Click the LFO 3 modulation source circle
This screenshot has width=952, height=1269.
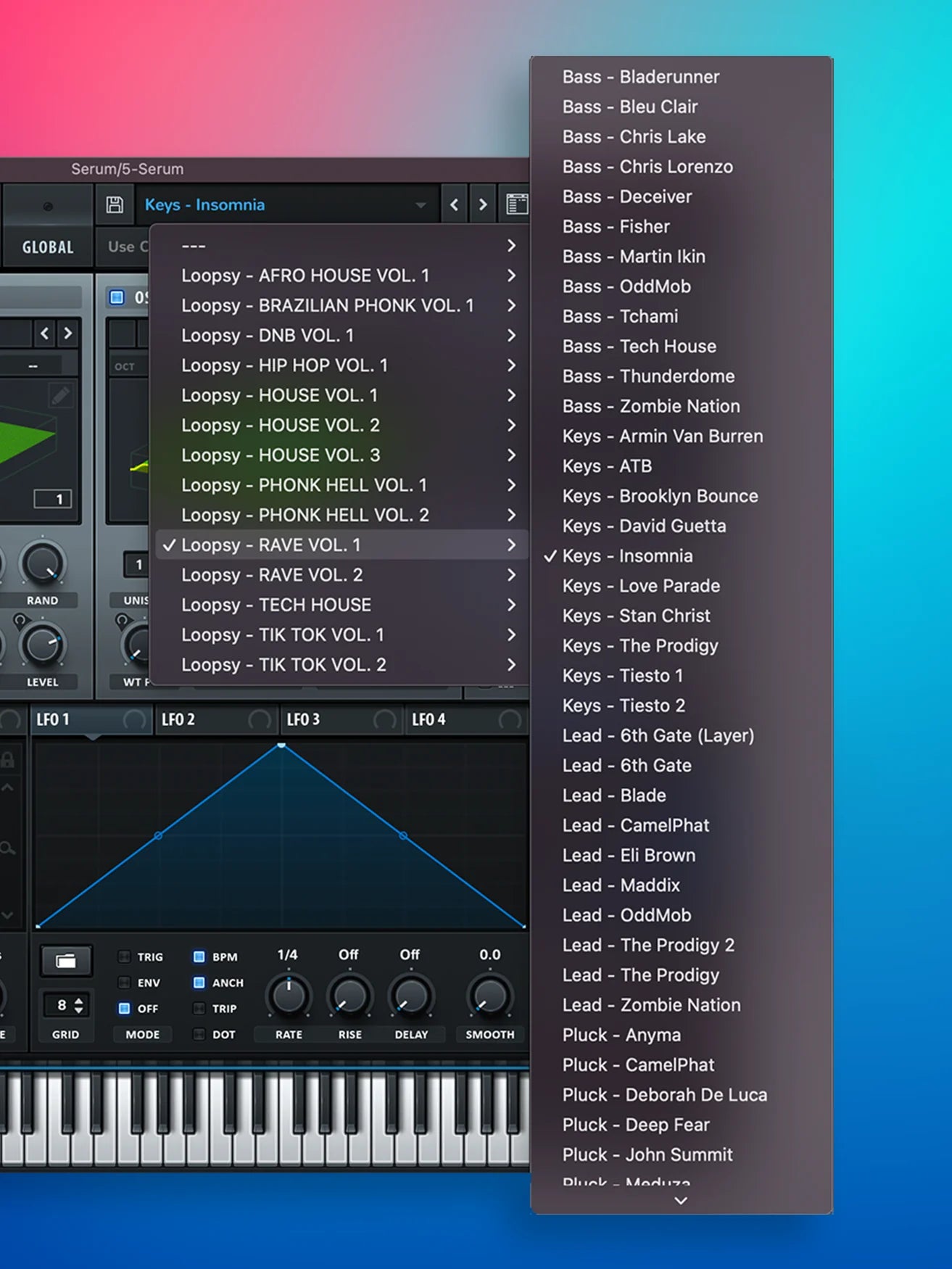[384, 719]
